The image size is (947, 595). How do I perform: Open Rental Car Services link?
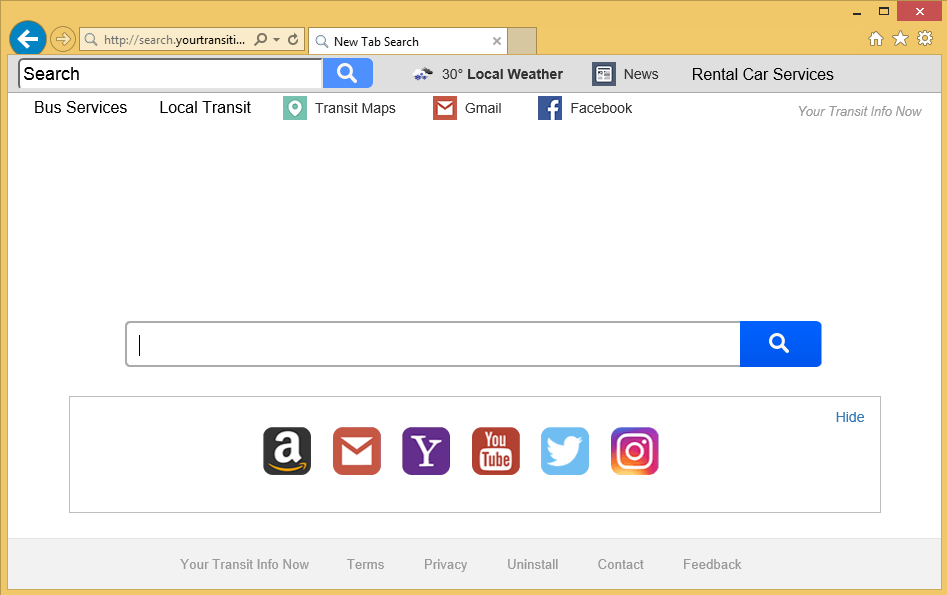point(763,74)
